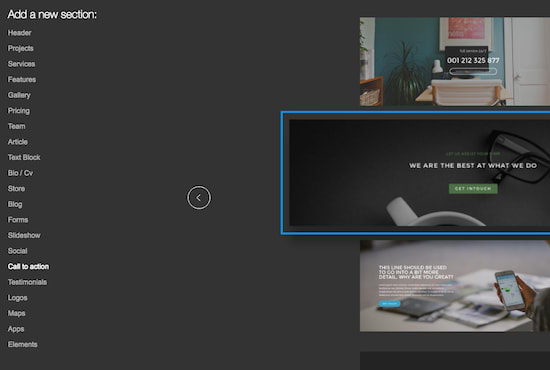Open Pricing section templates
Image resolution: width=550 pixels, height=370 pixels.
(x=19, y=111)
